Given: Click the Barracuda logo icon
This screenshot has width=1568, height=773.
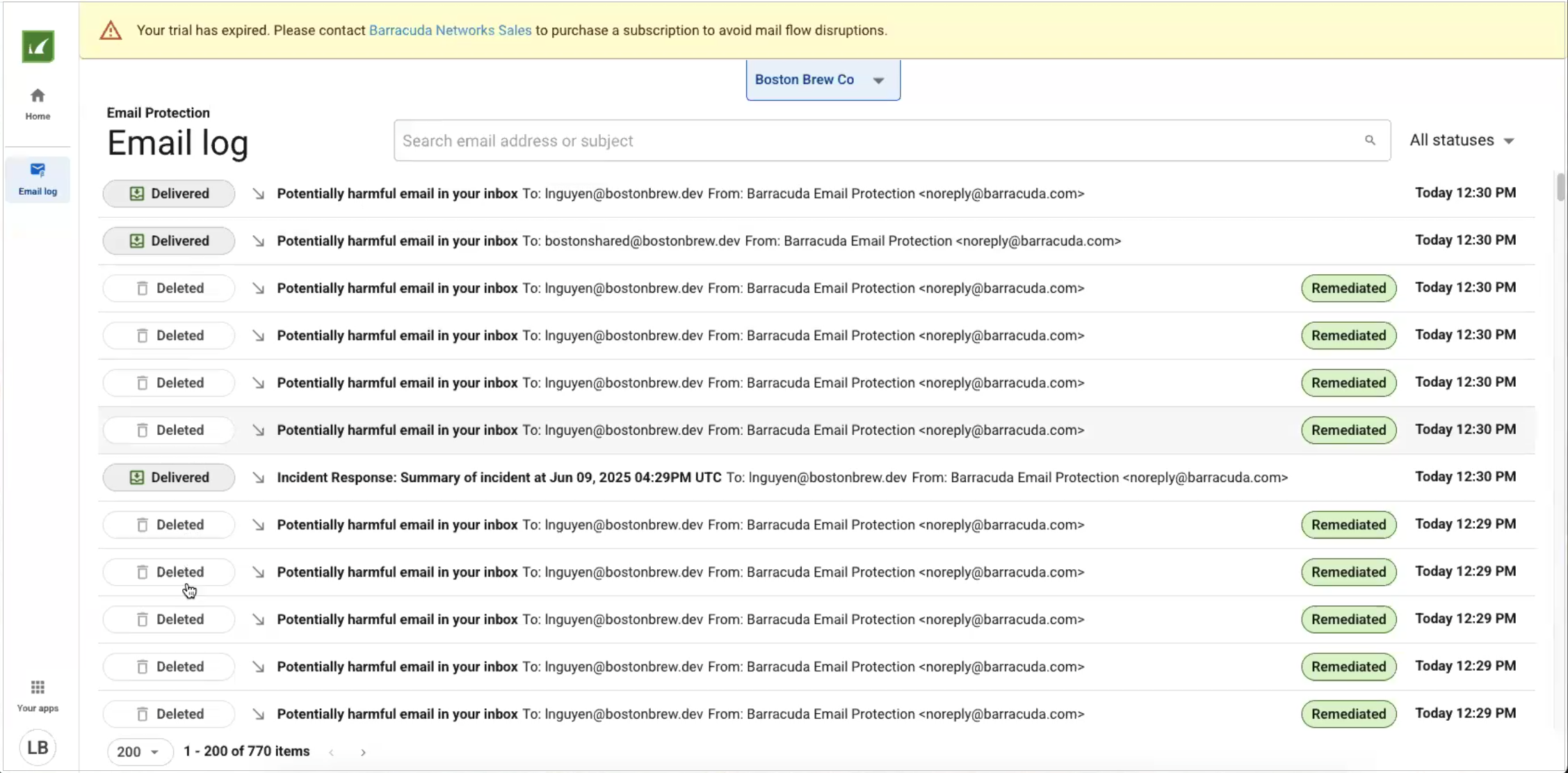Looking at the screenshot, I should click(38, 47).
